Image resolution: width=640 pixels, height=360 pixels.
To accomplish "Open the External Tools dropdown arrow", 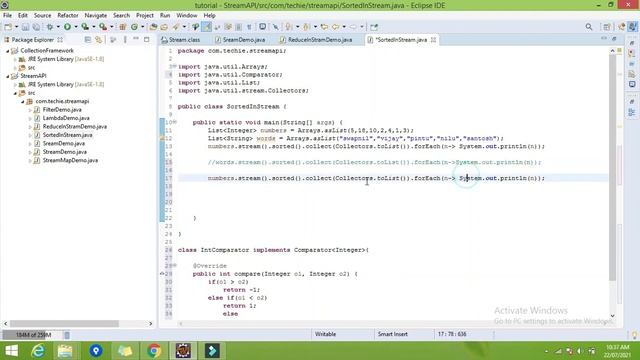I will click(111, 27).
